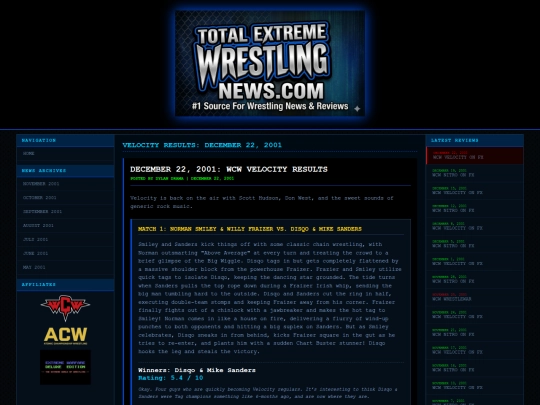Click the 'Winners: Disqo & Mike Sanders' line
This screenshot has height=405, width=540.
[197, 370]
